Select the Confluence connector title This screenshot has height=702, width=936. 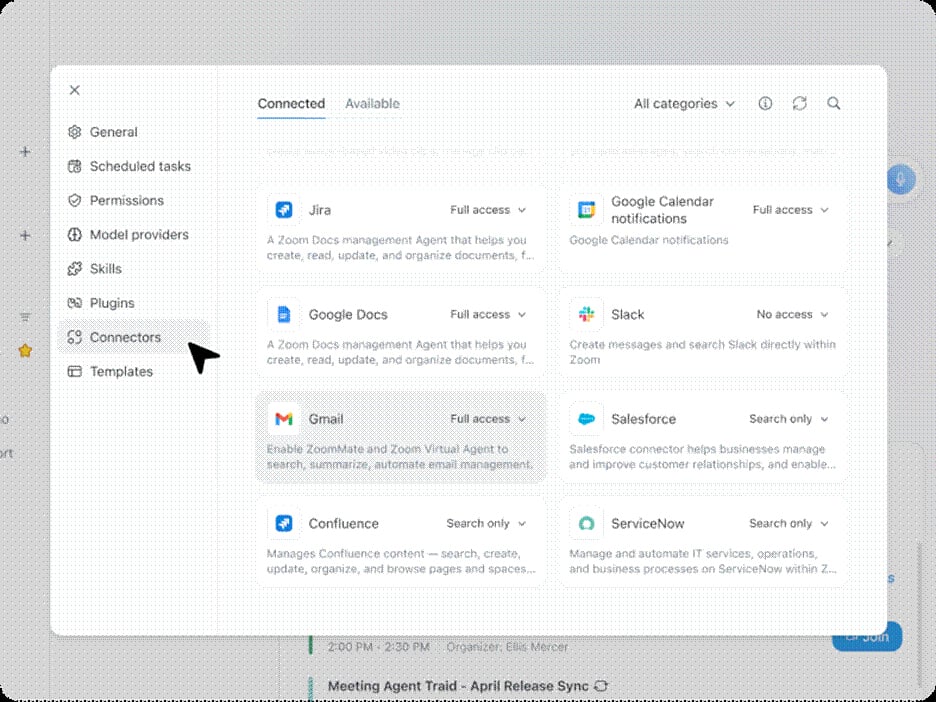point(344,524)
